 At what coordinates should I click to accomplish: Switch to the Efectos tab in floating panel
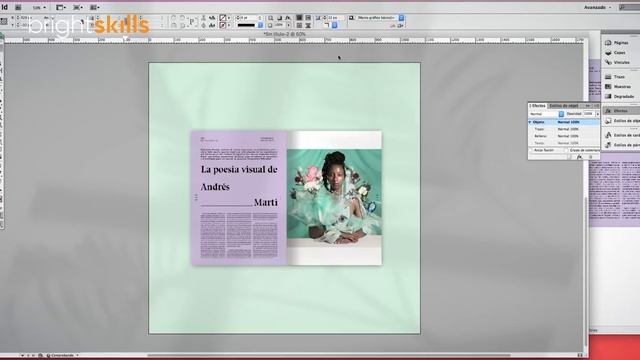[x=538, y=106]
